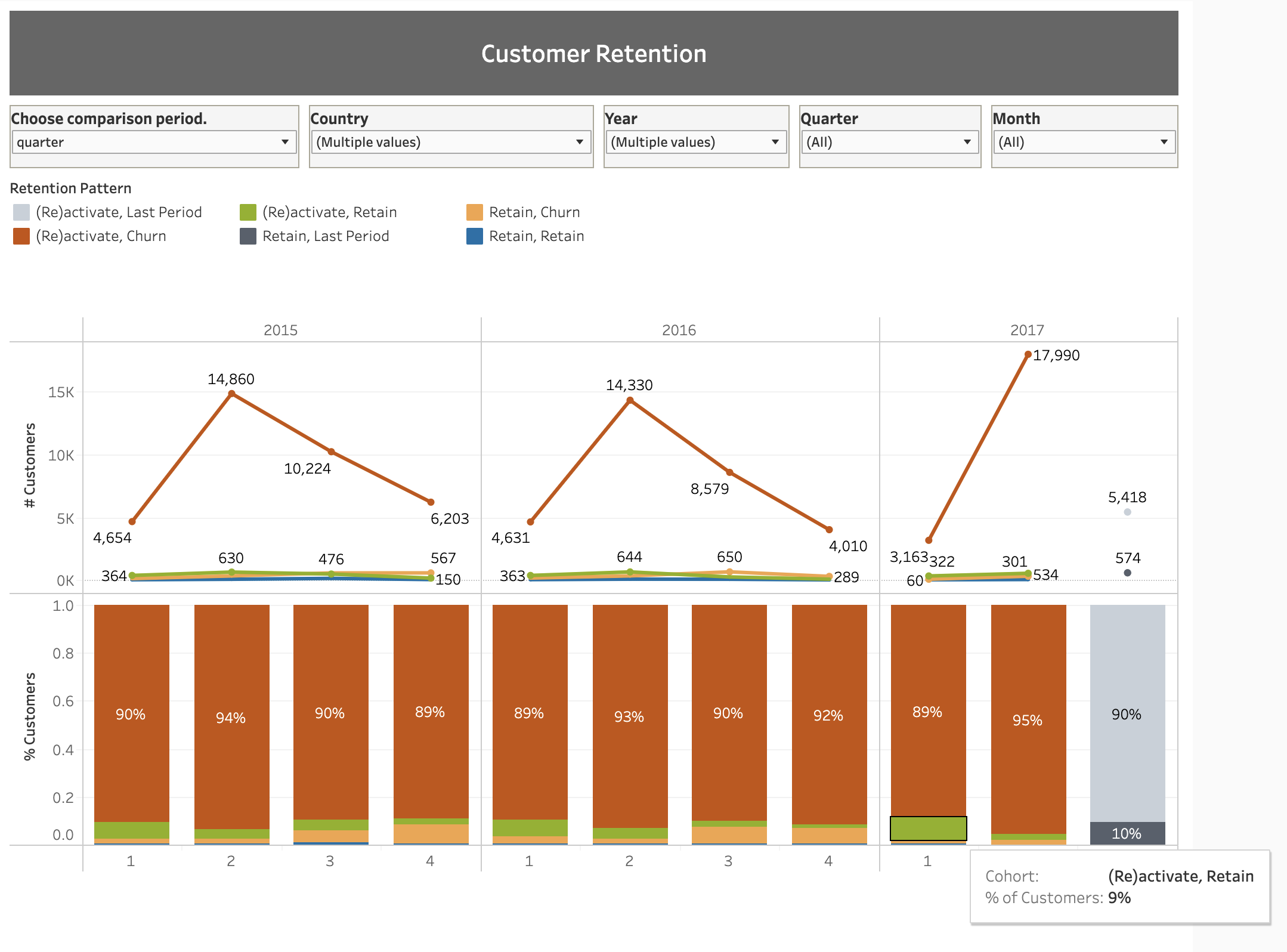The width and height of the screenshot is (1287, 952).
Task: Click the (Re)activate, Churn legend swatch
Action: coord(21,236)
